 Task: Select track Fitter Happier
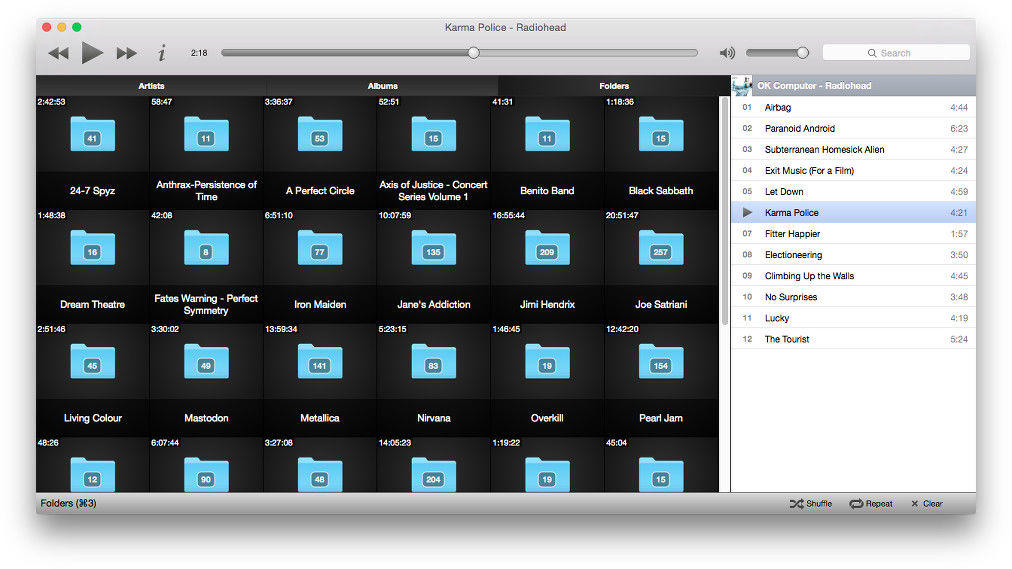[x=853, y=234]
